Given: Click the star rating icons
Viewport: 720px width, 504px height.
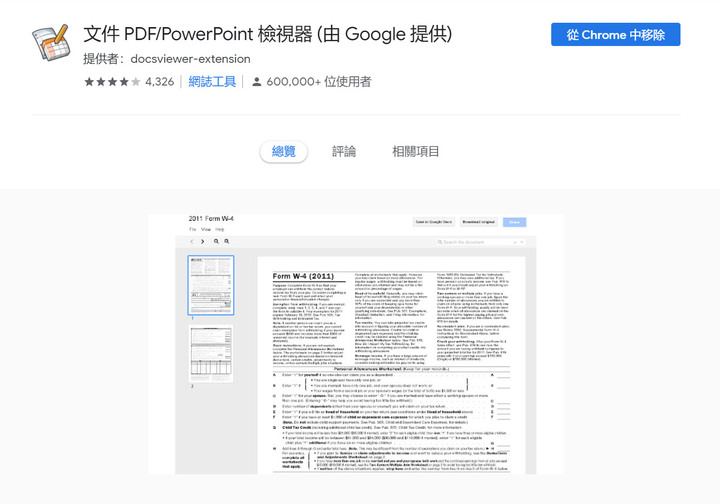Looking at the screenshot, I should tap(112, 82).
